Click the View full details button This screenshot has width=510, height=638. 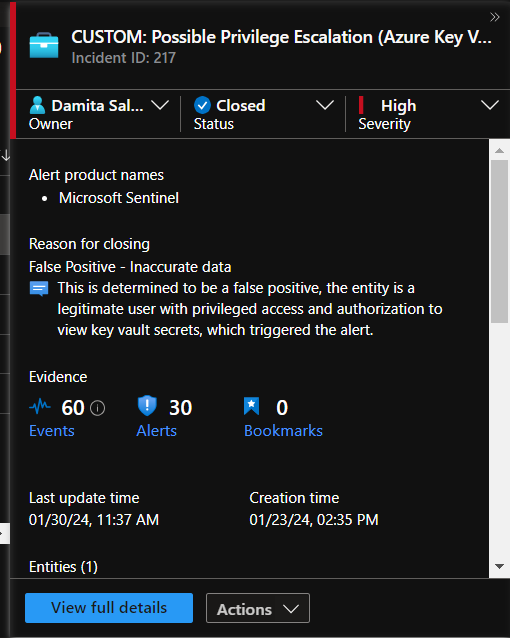click(x=109, y=608)
